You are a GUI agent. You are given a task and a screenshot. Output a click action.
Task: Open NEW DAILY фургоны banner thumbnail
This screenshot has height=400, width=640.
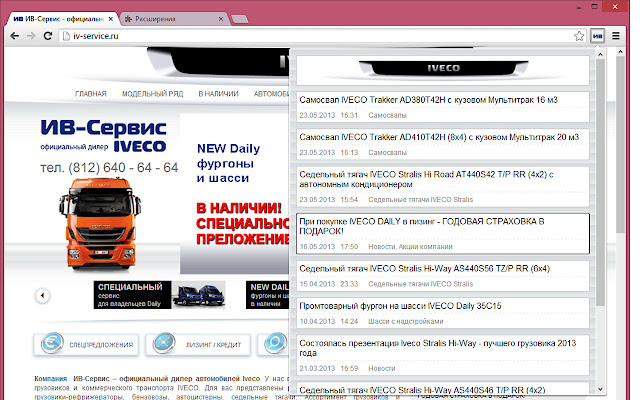(x=267, y=295)
